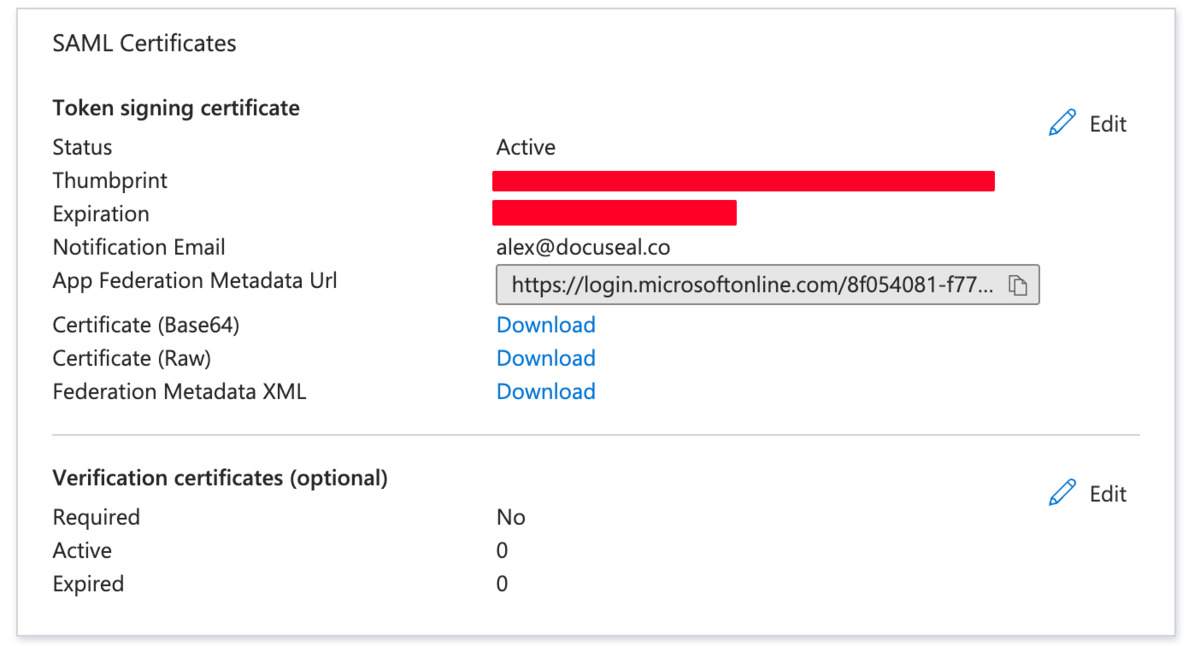Click the Notification Email label
Image resolution: width=1200 pixels, height=646 pixels.
(139, 247)
